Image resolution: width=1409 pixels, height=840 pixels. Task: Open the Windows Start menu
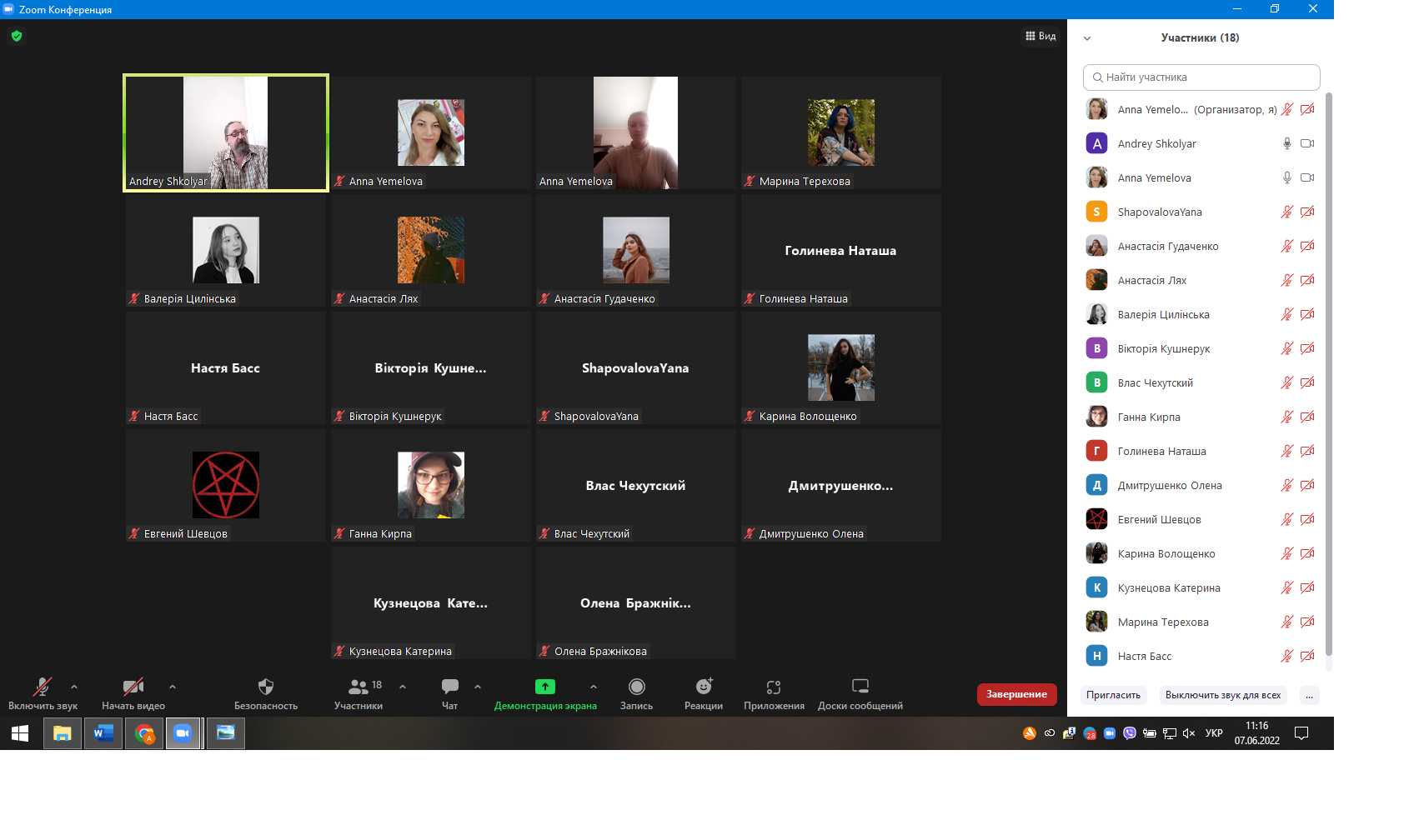point(20,733)
